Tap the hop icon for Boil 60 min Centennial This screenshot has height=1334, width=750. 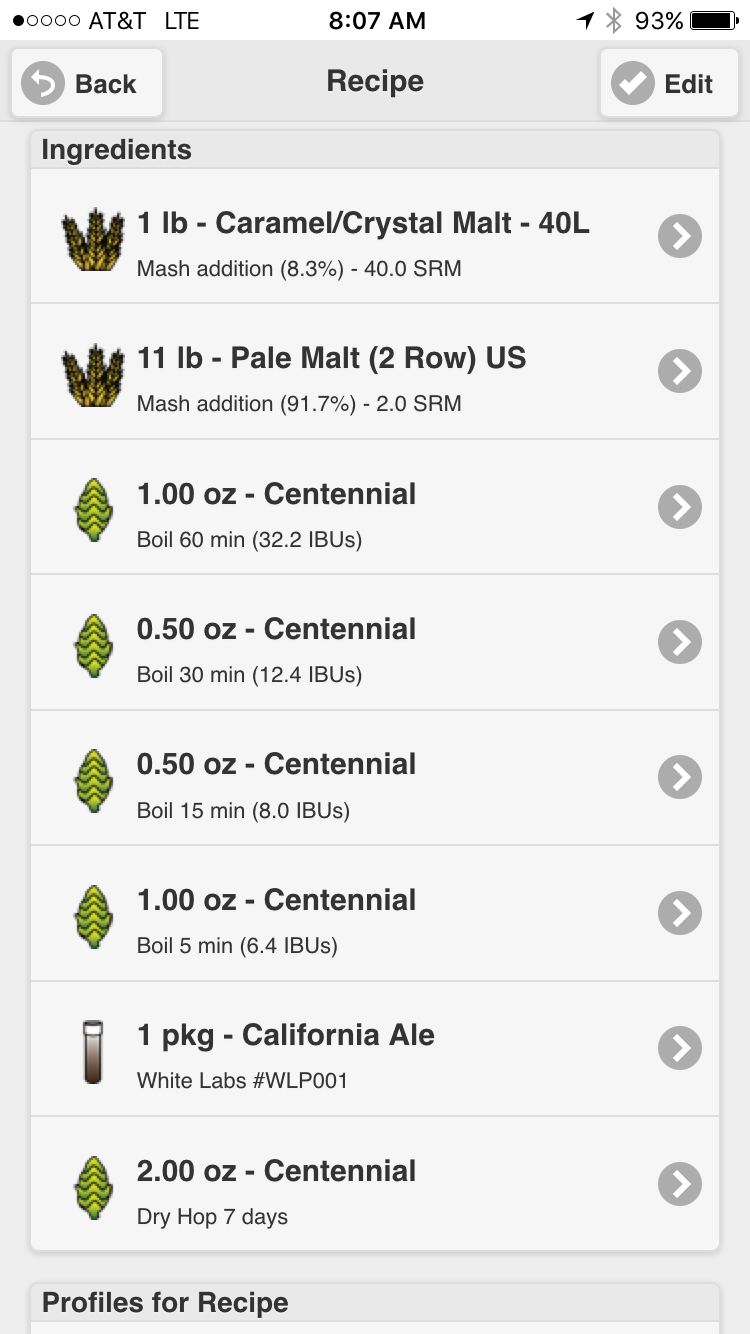[93, 509]
